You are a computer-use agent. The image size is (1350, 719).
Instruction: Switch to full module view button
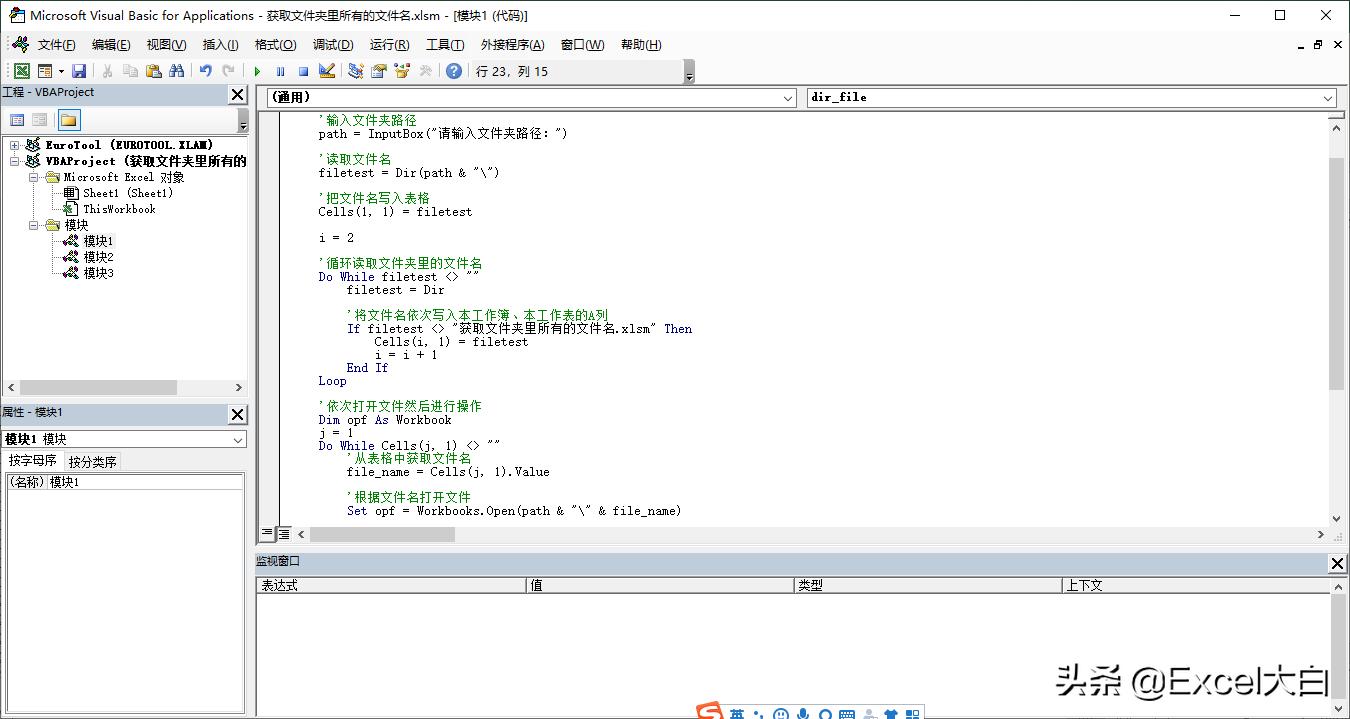284,534
